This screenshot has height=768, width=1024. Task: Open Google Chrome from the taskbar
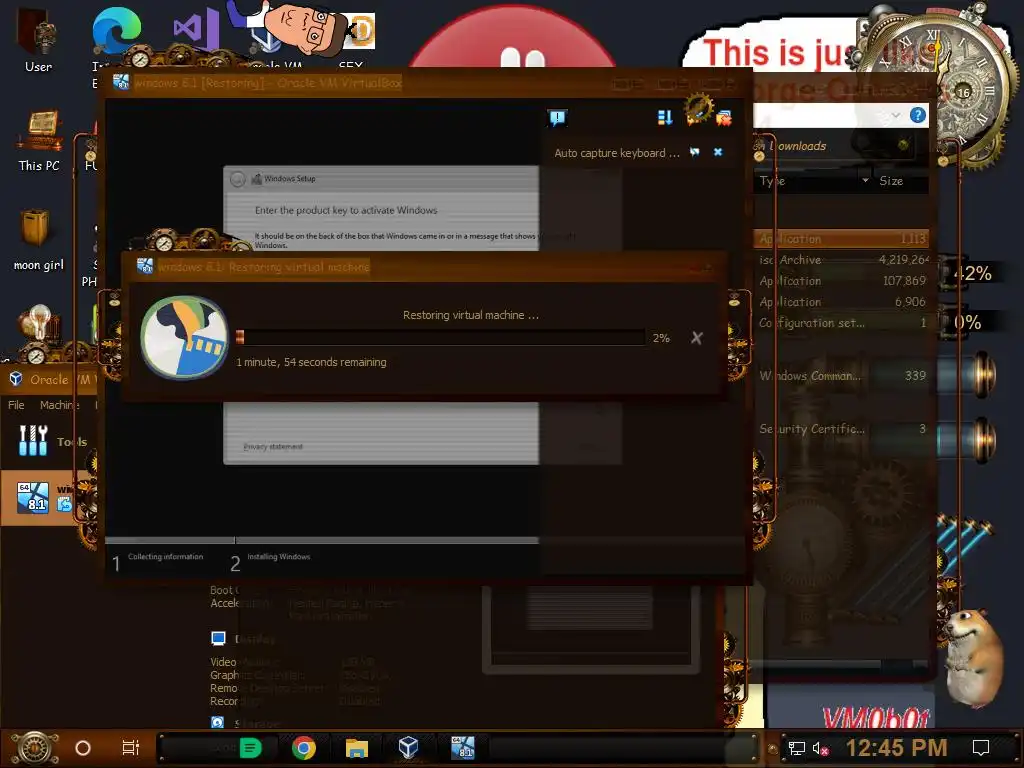point(304,748)
